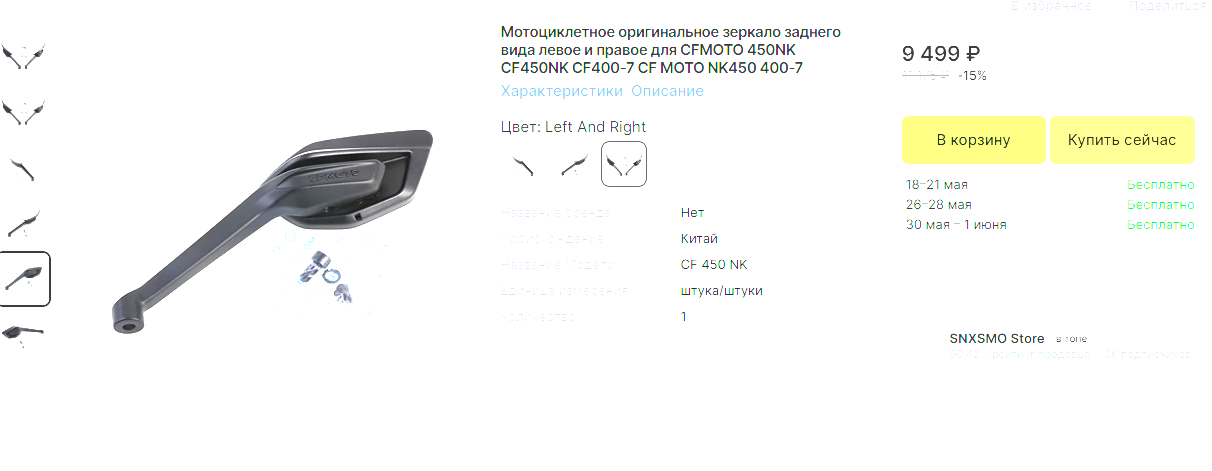The width and height of the screenshot is (1212, 471).
Task: Open the last partially visible thumbnail
Action: click(24, 331)
